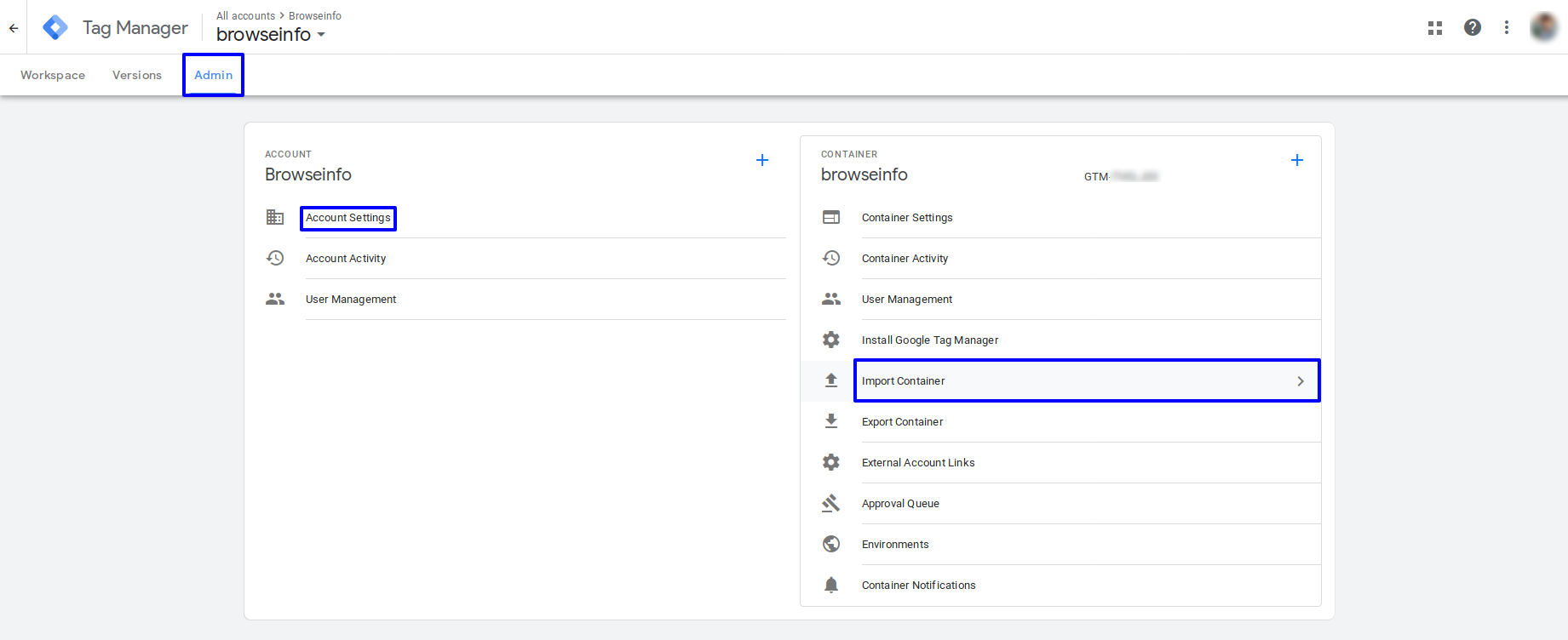This screenshot has height=640, width=1568.
Task: Create new container with plus icon
Action: pyautogui.click(x=1297, y=160)
